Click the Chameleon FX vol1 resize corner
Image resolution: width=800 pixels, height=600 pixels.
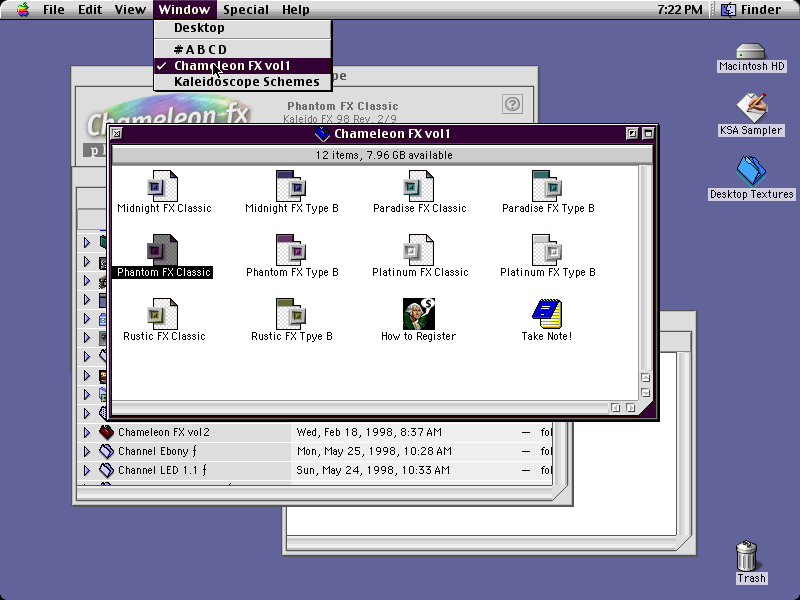[x=645, y=409]
